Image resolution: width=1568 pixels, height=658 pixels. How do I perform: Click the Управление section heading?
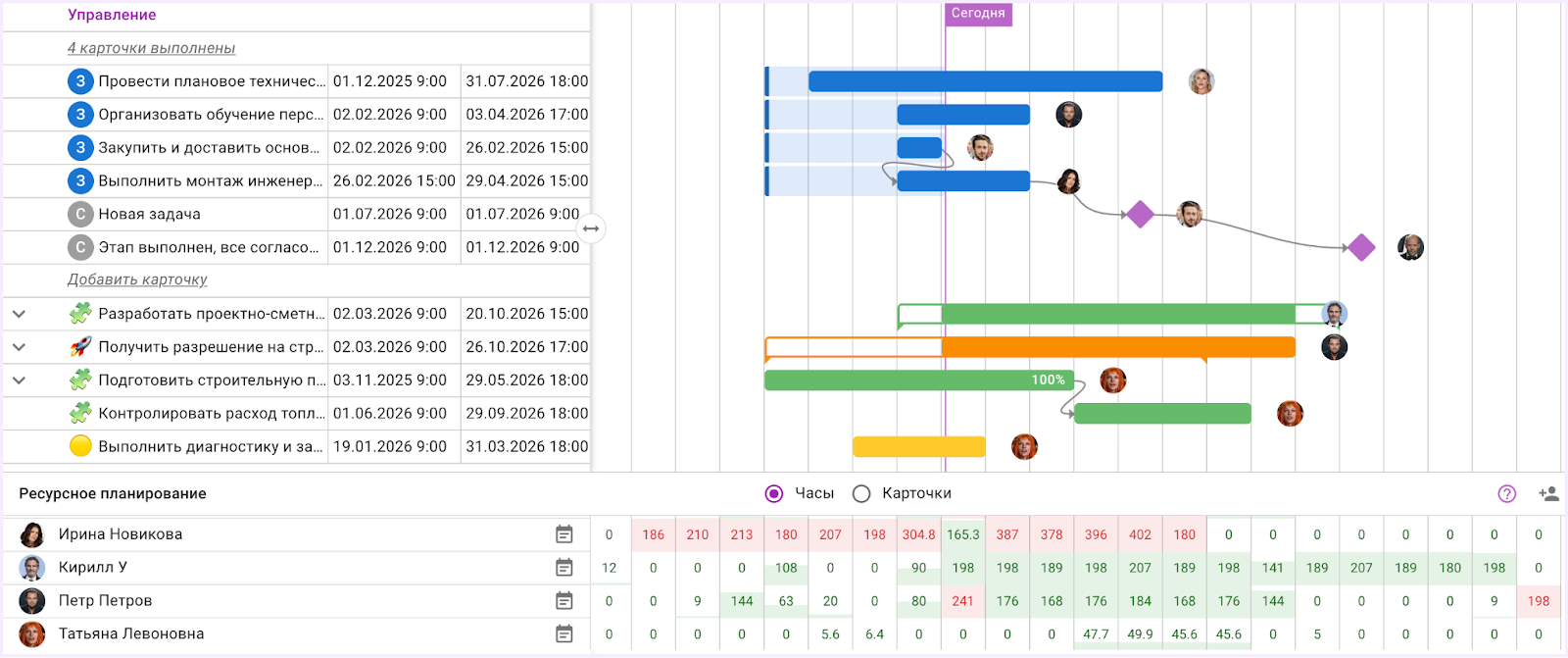point(112,15)
